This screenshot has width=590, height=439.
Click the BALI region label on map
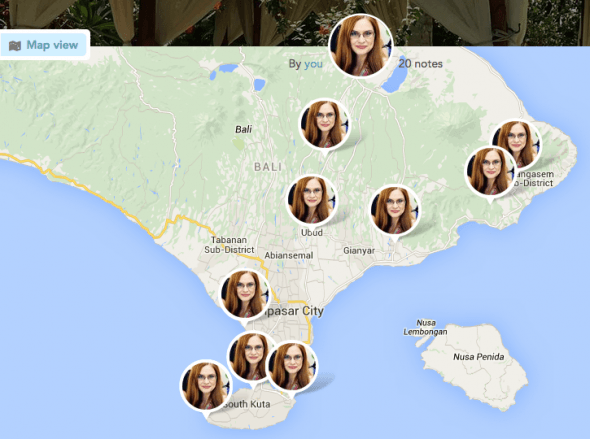coord(268,167)
